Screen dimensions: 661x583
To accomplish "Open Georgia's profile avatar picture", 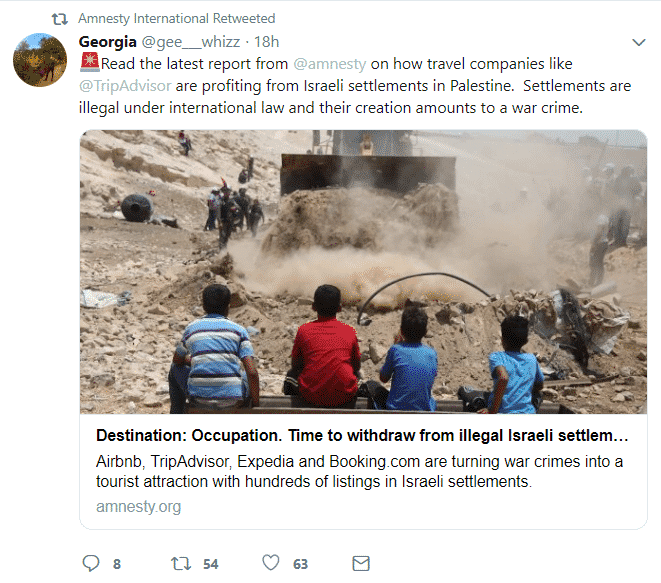I will [40, 60].
